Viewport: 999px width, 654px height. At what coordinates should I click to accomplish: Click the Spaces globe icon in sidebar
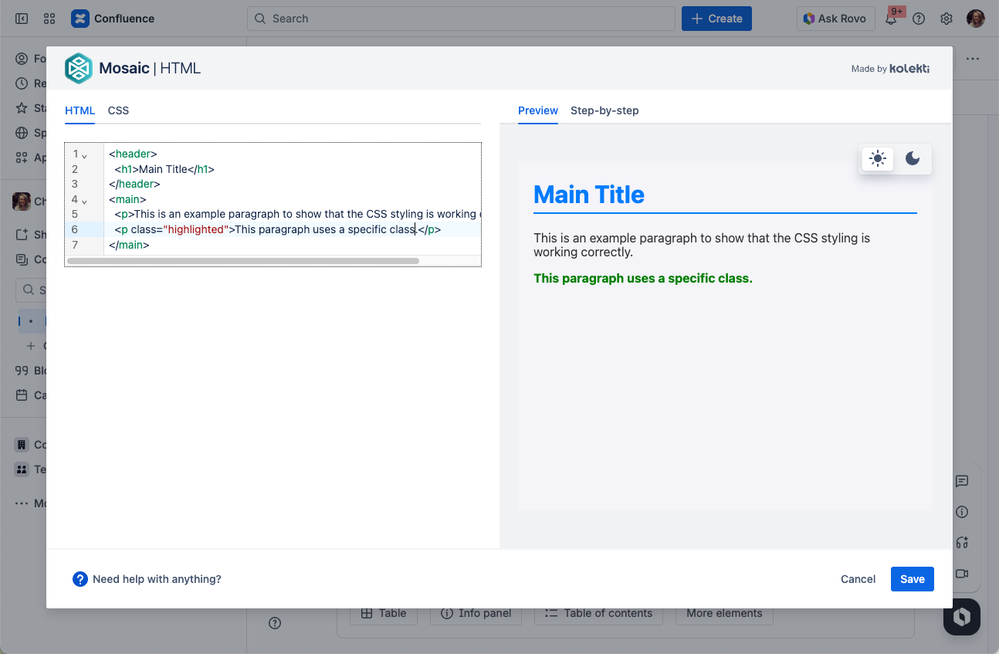pyautogui.click(x=22, y=133)
